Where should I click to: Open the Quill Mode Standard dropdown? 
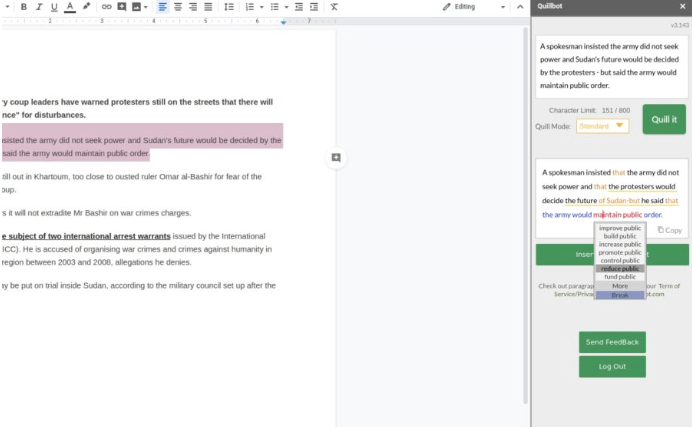point(602,126)
